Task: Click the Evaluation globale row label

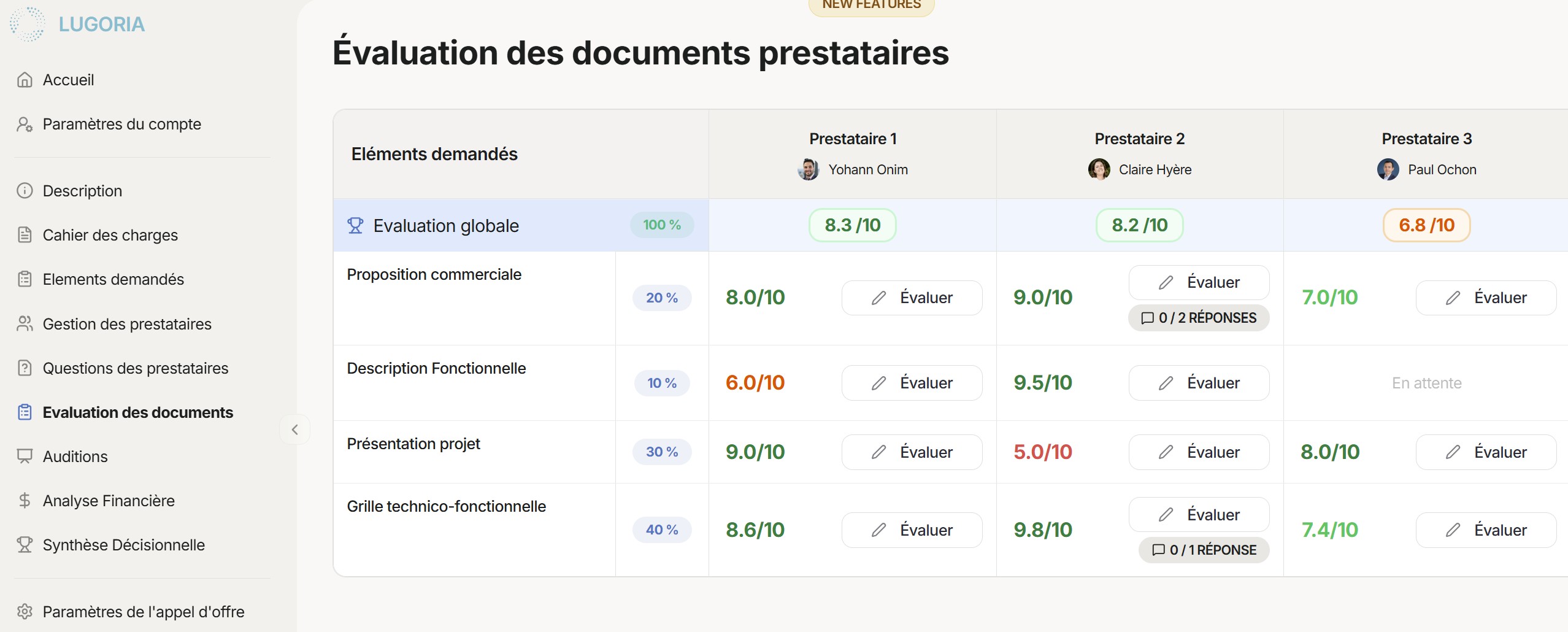Action: click(x=447, y=226)
